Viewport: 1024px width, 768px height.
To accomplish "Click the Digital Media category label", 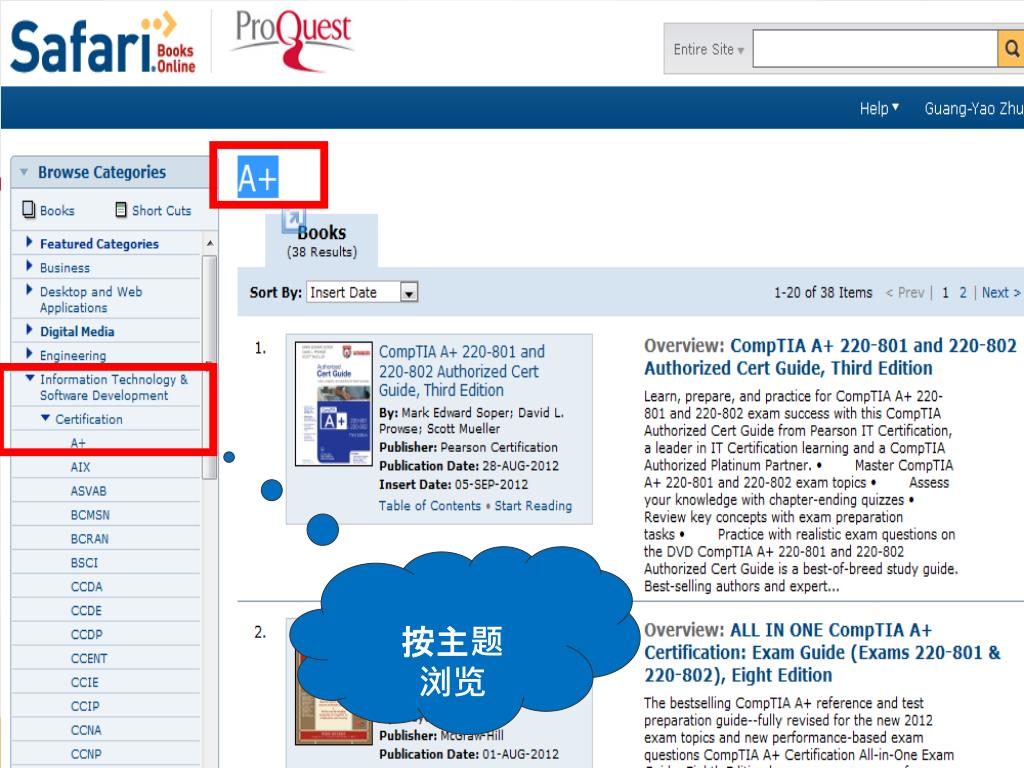I will pyautogui.click(x=77, y=332).
